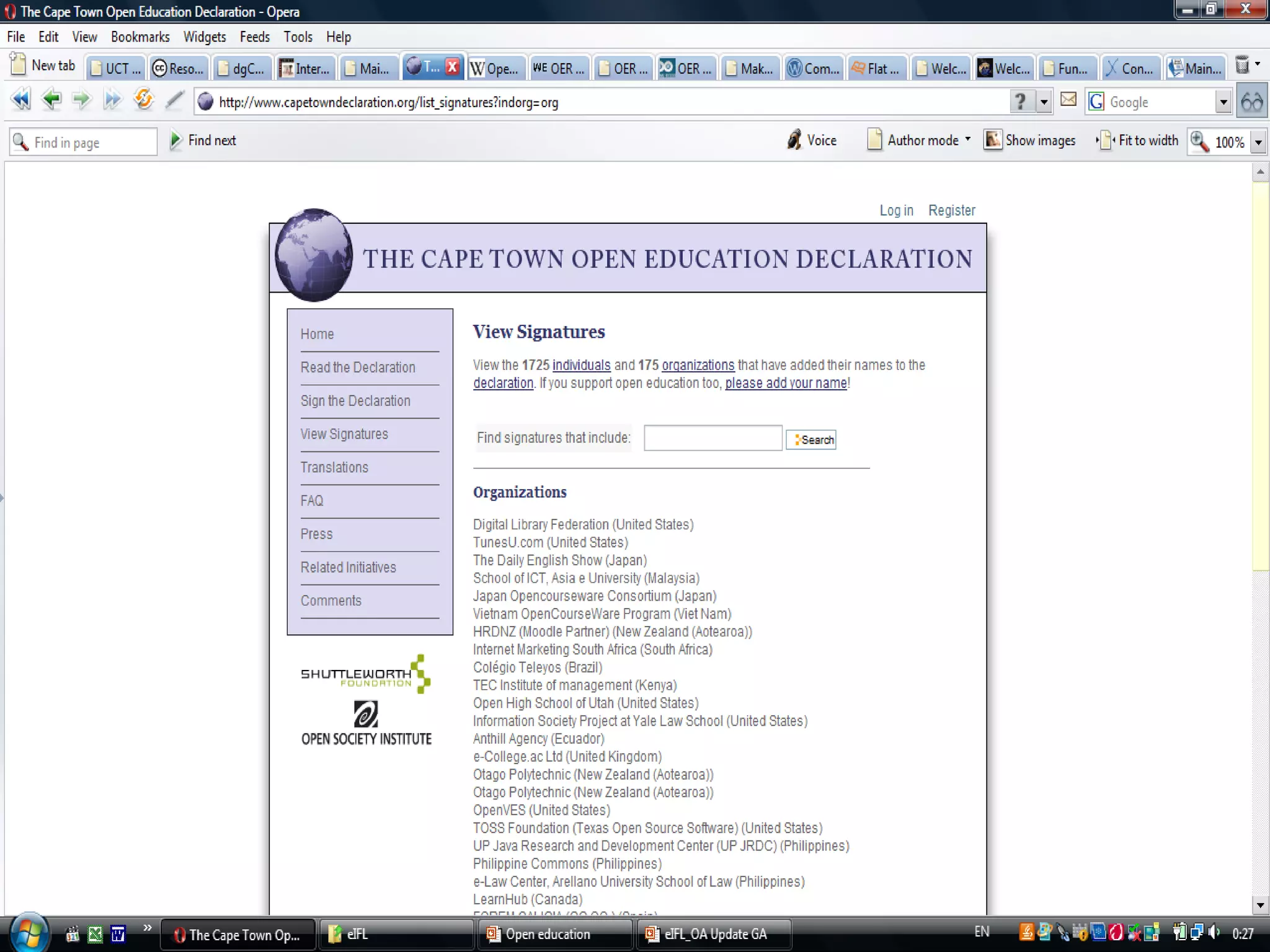
Task: Toggle Show images button
Action: (1030, 141)
